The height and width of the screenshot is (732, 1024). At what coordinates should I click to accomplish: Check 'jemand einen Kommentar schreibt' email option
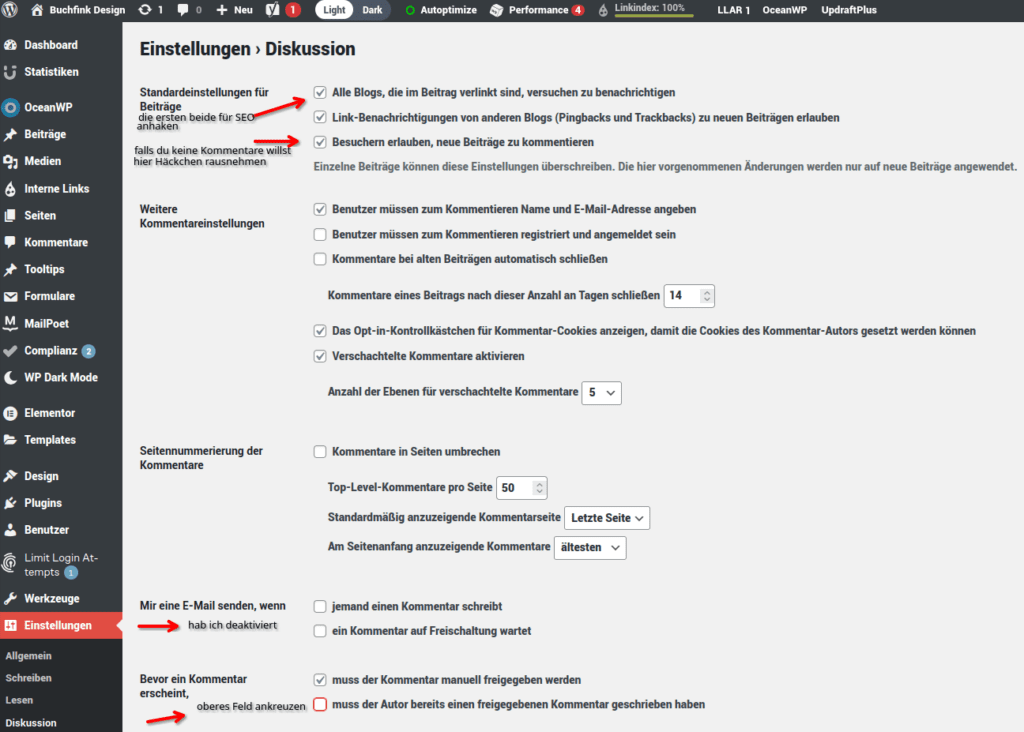pos(320,606)
